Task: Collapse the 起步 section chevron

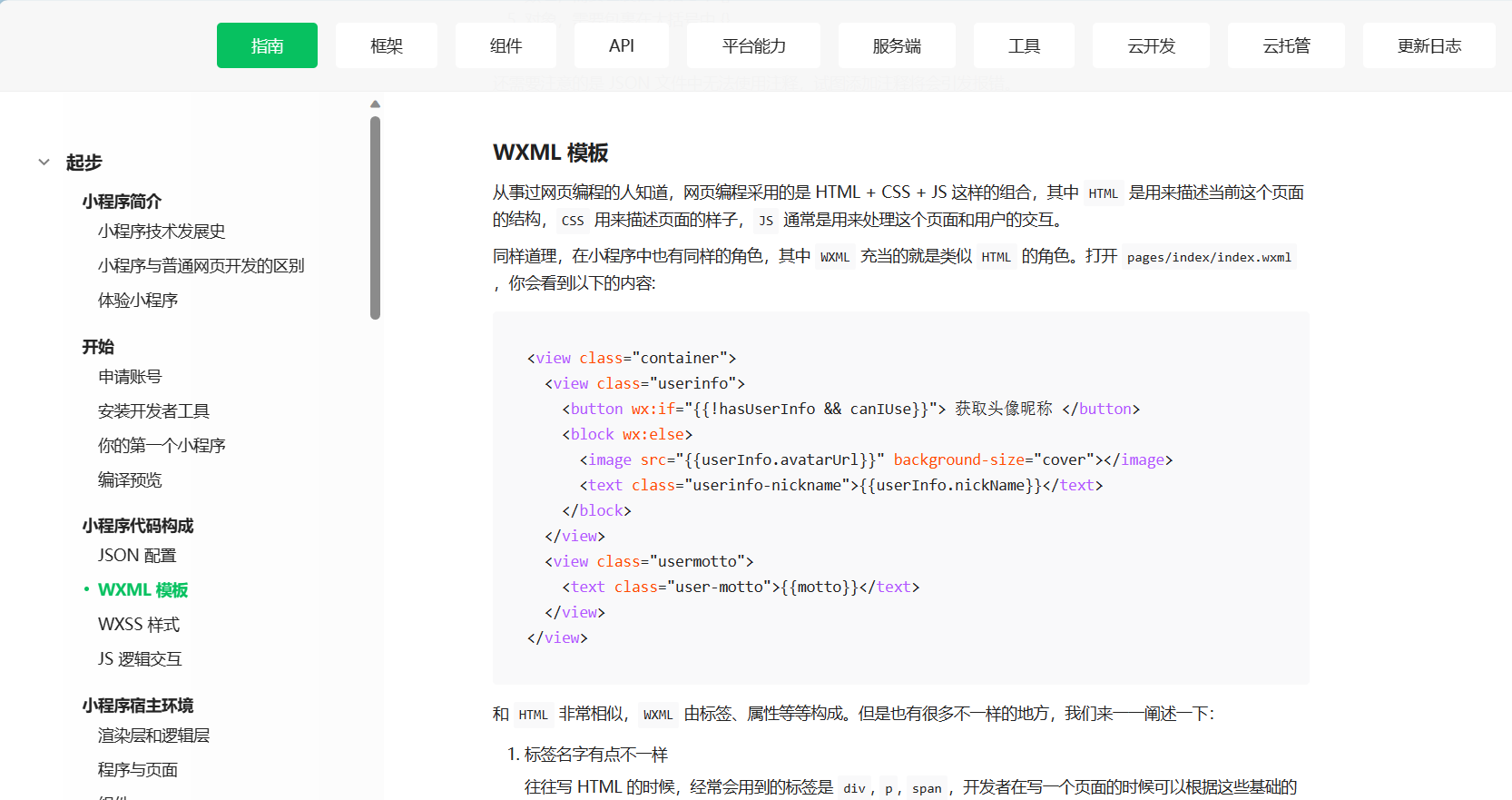Action: 44,163
